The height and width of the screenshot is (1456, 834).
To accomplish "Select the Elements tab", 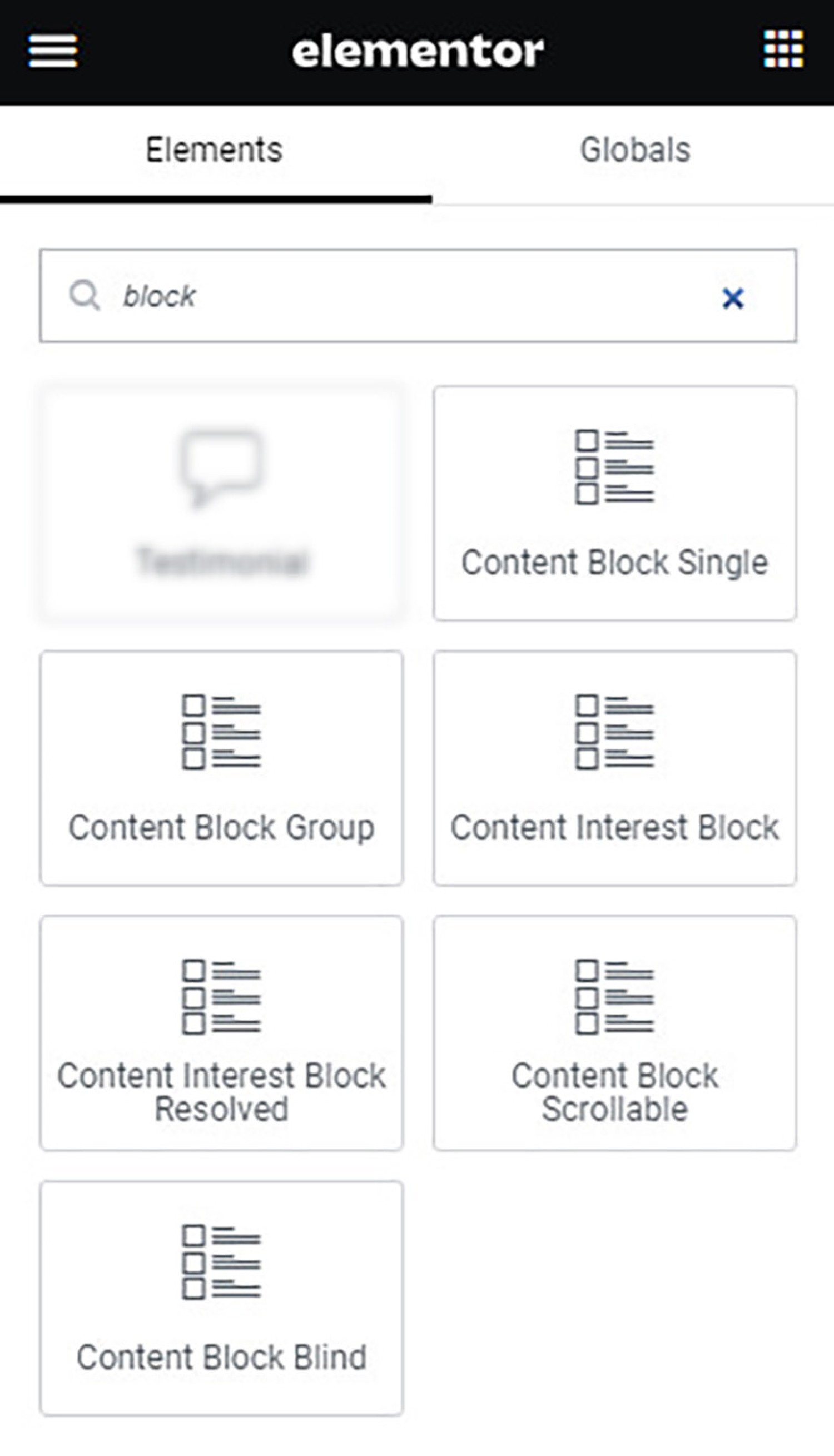I will 214,150.
